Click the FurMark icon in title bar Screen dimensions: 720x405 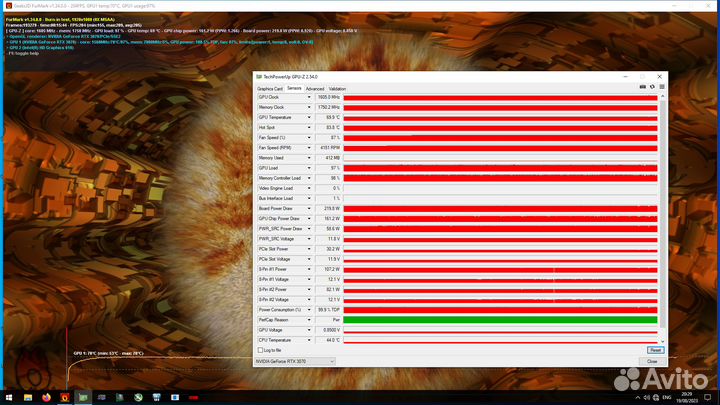pyautogui.click(x=9, y=6)
